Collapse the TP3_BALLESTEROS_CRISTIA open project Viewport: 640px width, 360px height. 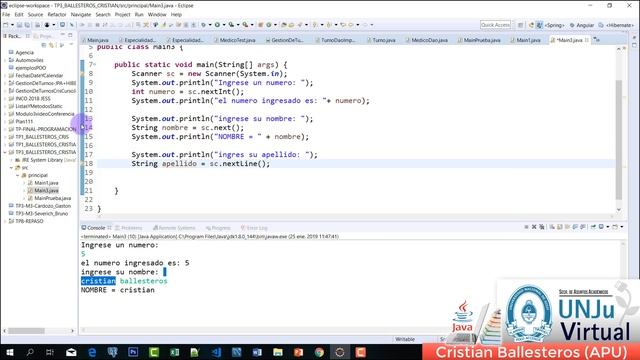click(5, 152)
